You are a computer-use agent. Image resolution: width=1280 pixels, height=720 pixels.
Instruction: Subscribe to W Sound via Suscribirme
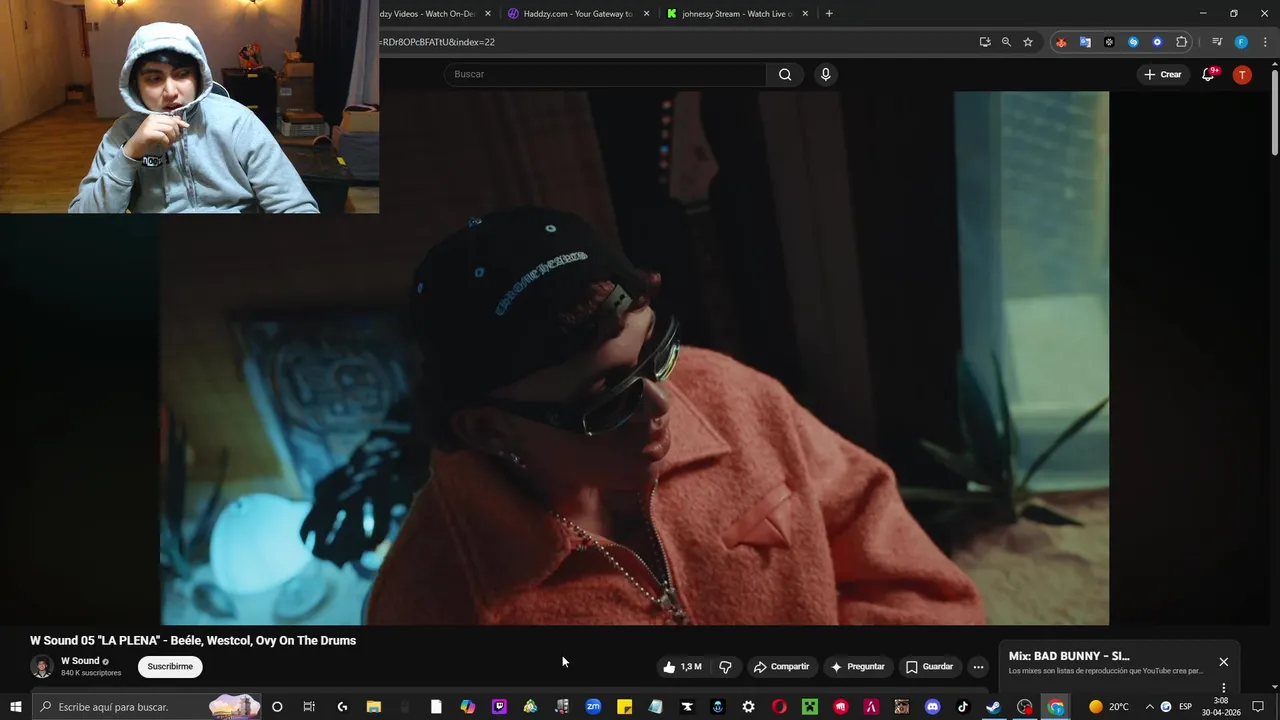click(170, 667)
